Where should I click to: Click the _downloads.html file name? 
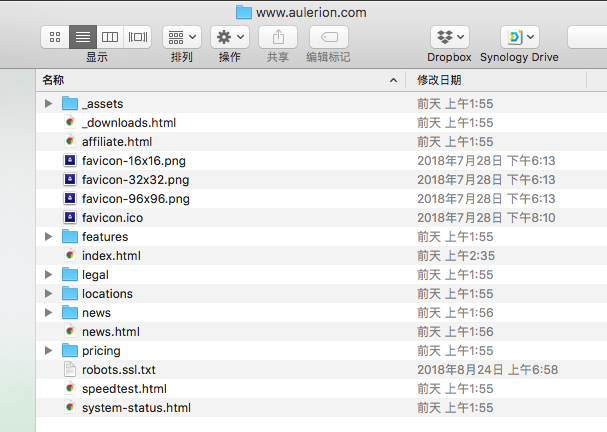(129, 123)
